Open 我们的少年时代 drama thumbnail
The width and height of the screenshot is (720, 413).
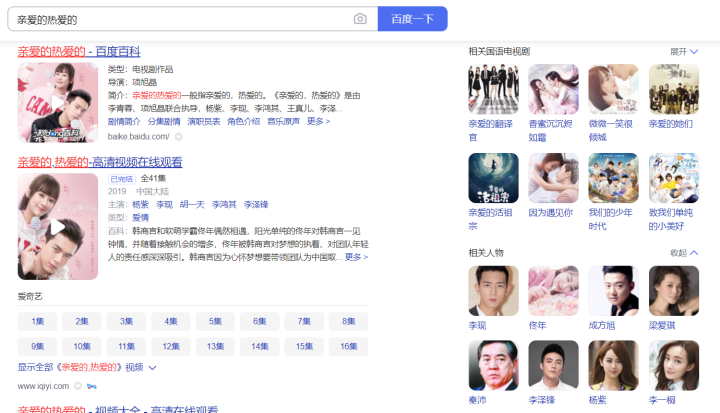point(614,178)
